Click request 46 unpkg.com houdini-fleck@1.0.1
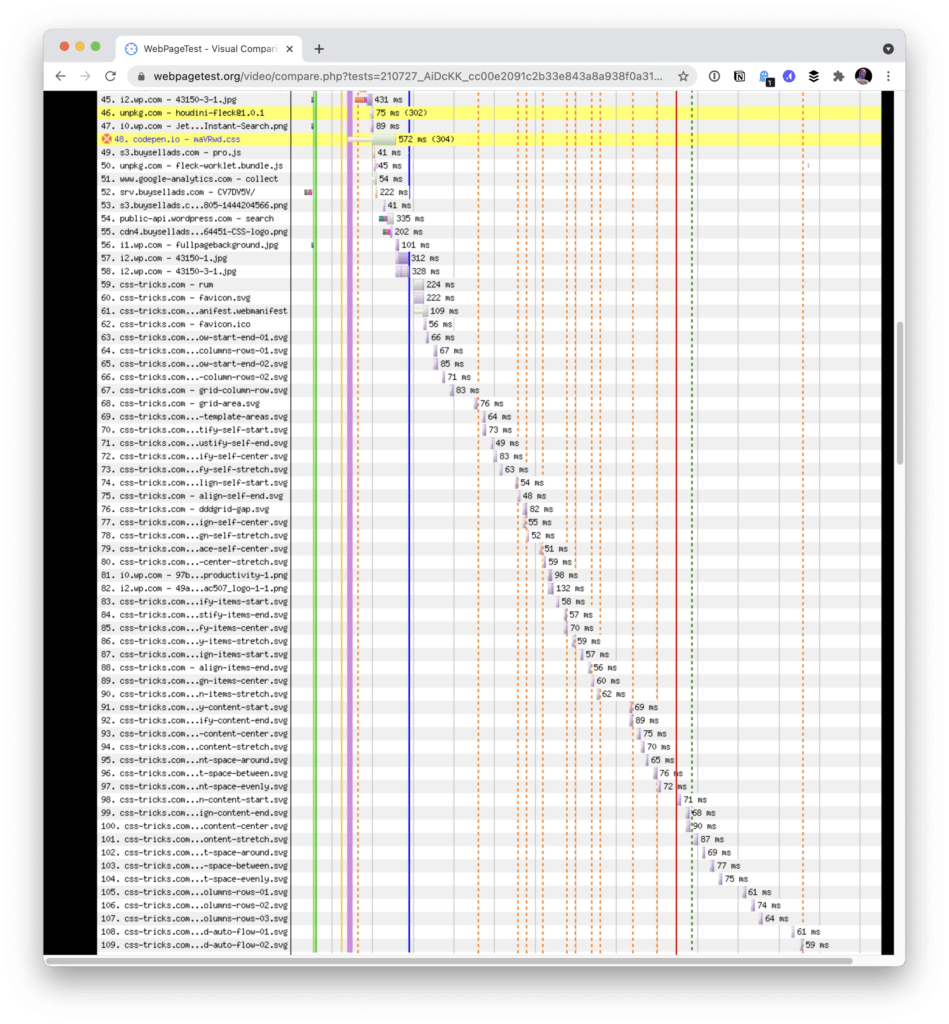Viewport: 949px width, 1024px height. coord(183,113)
